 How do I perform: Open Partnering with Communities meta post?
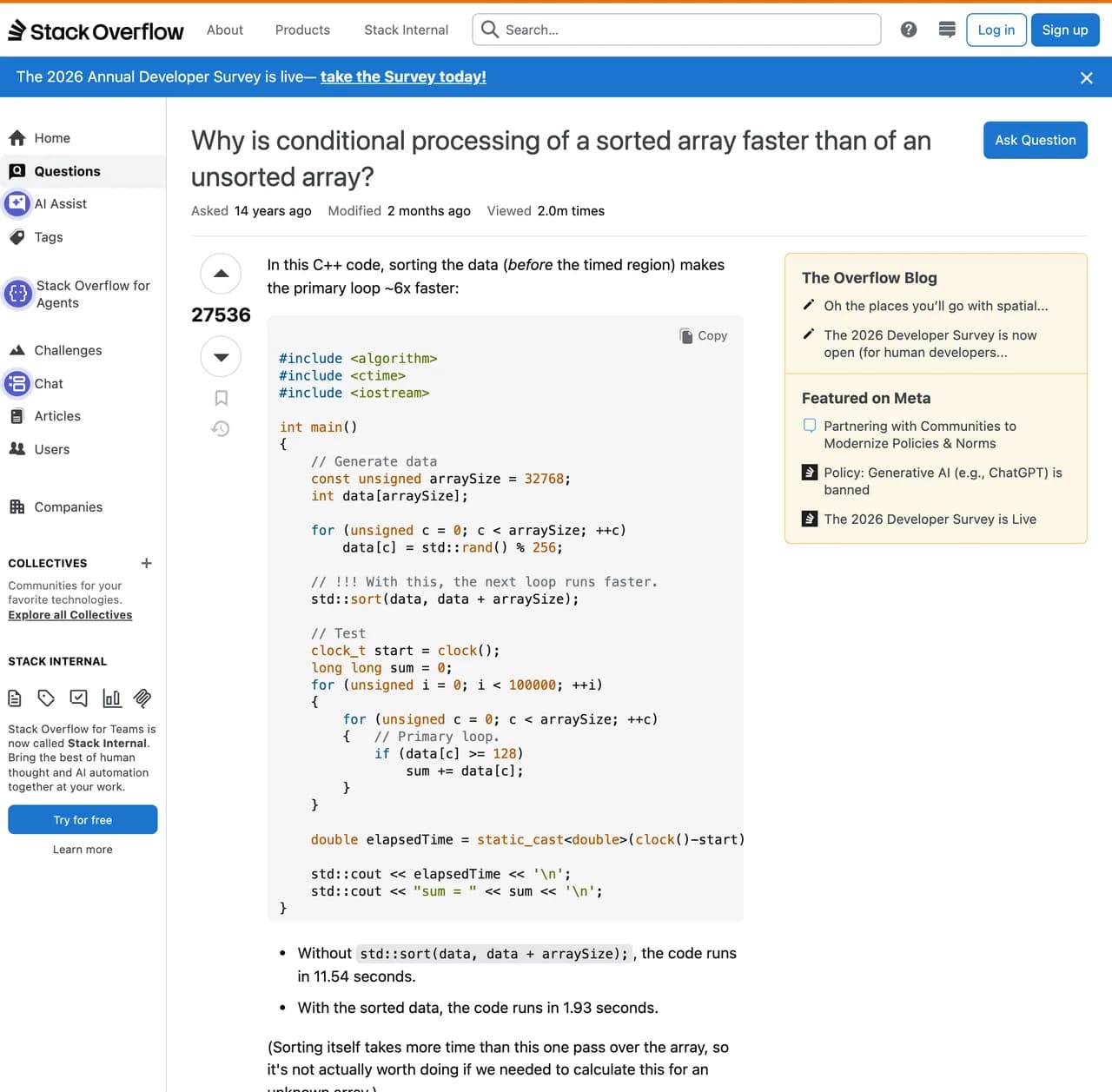(919, 434)
